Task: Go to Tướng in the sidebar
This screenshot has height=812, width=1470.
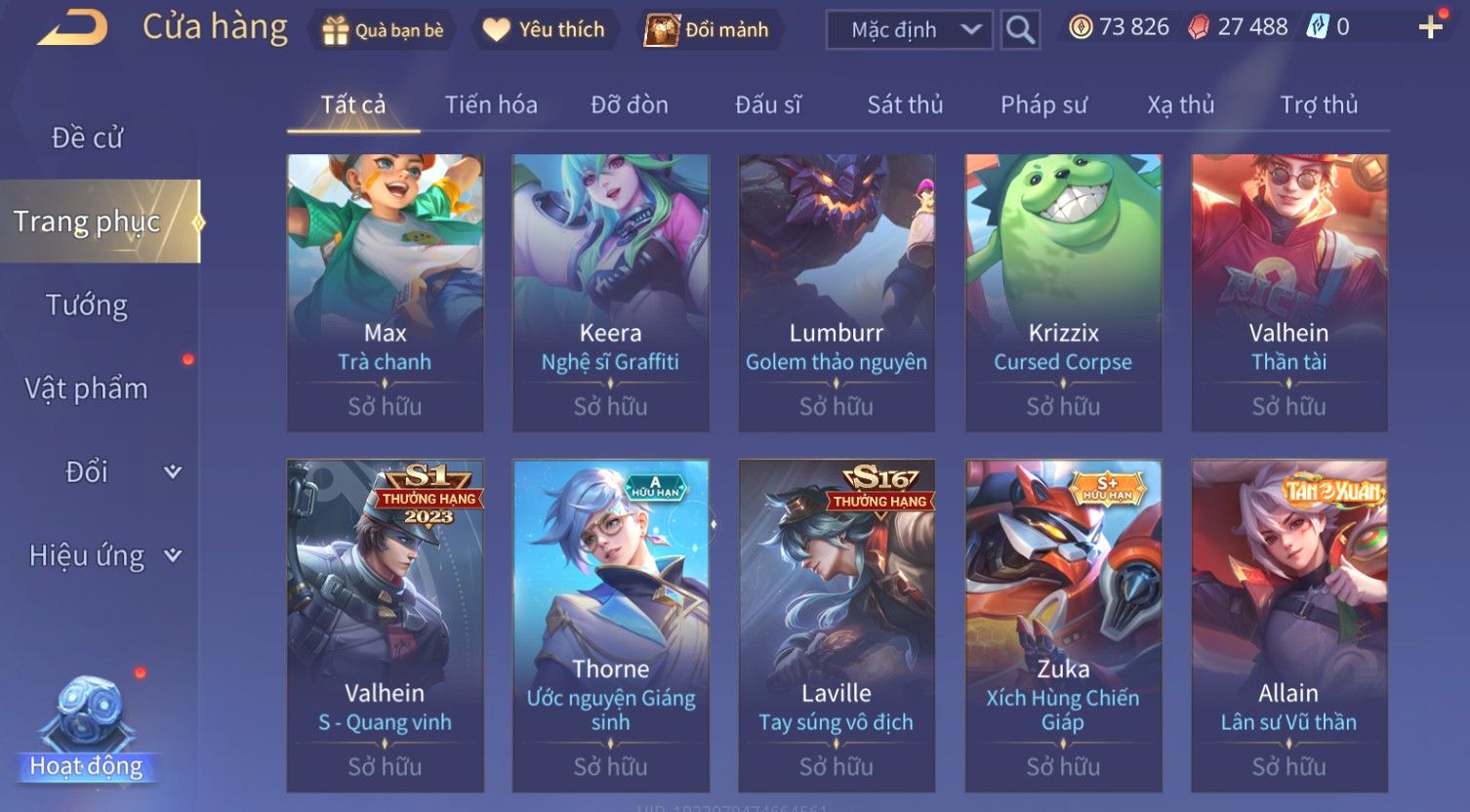Action: [87, 305]
